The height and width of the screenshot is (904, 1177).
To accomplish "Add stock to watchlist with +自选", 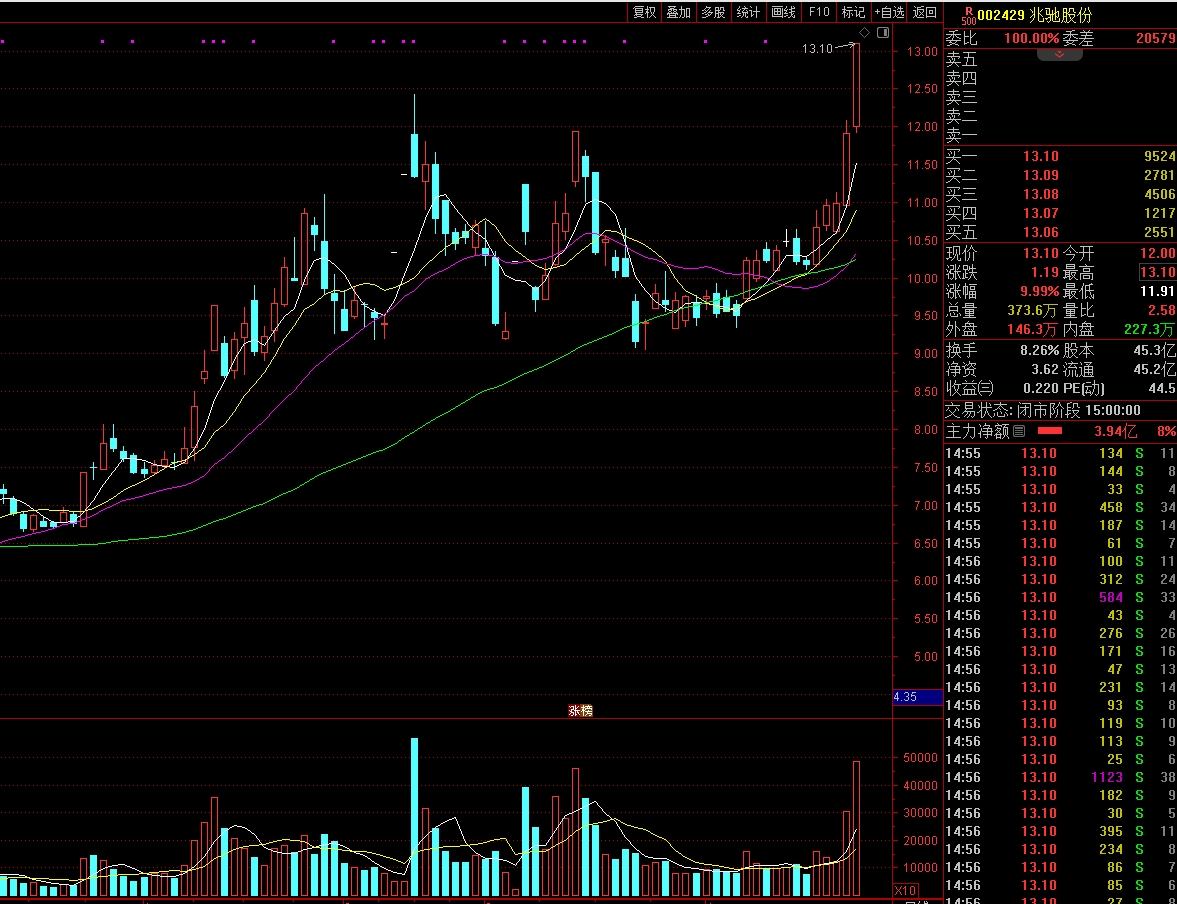I will (889, 12).
